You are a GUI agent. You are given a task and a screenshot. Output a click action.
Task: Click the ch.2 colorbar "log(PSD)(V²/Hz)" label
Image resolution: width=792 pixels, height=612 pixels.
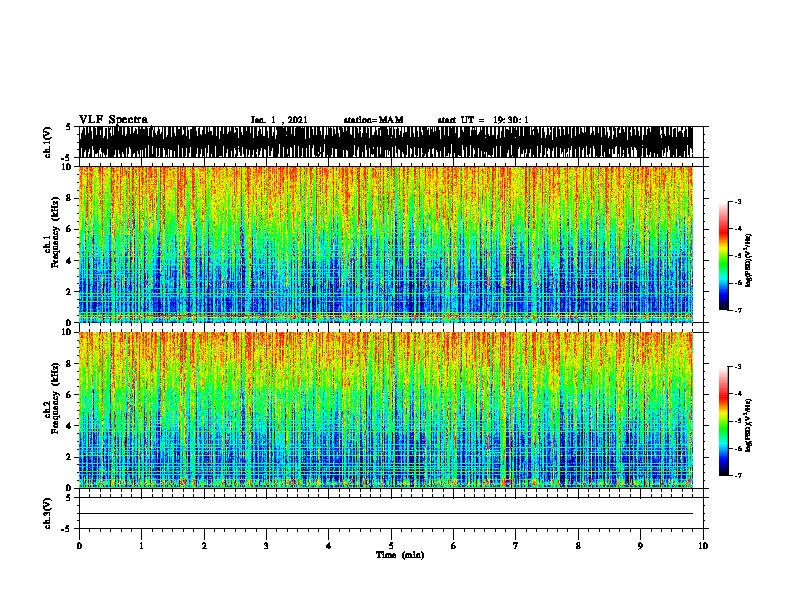click(x=749, y=425)
